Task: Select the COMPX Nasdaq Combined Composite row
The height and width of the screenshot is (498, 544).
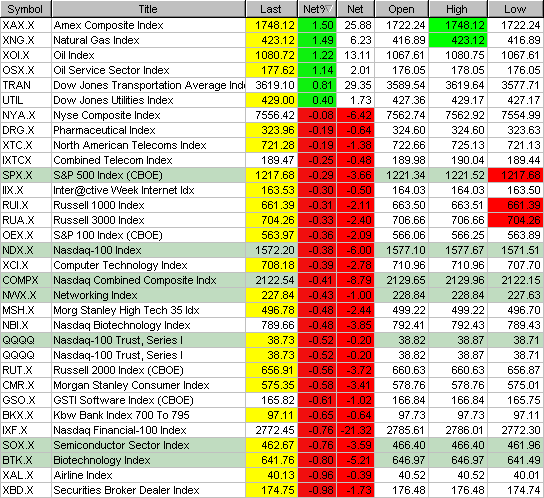Action: [272, 280]
